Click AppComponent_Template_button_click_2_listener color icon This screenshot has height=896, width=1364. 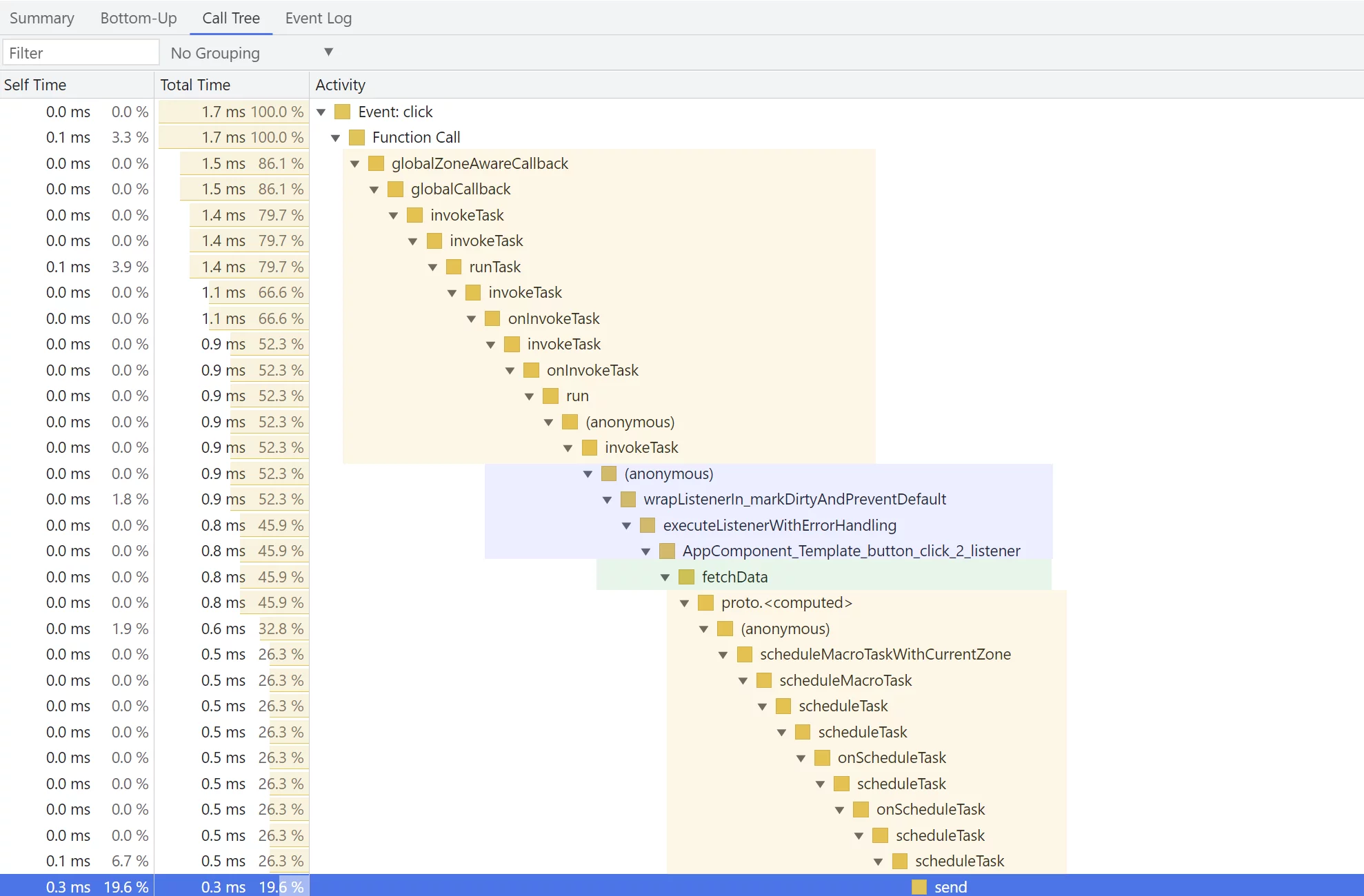tap(667, 551)
